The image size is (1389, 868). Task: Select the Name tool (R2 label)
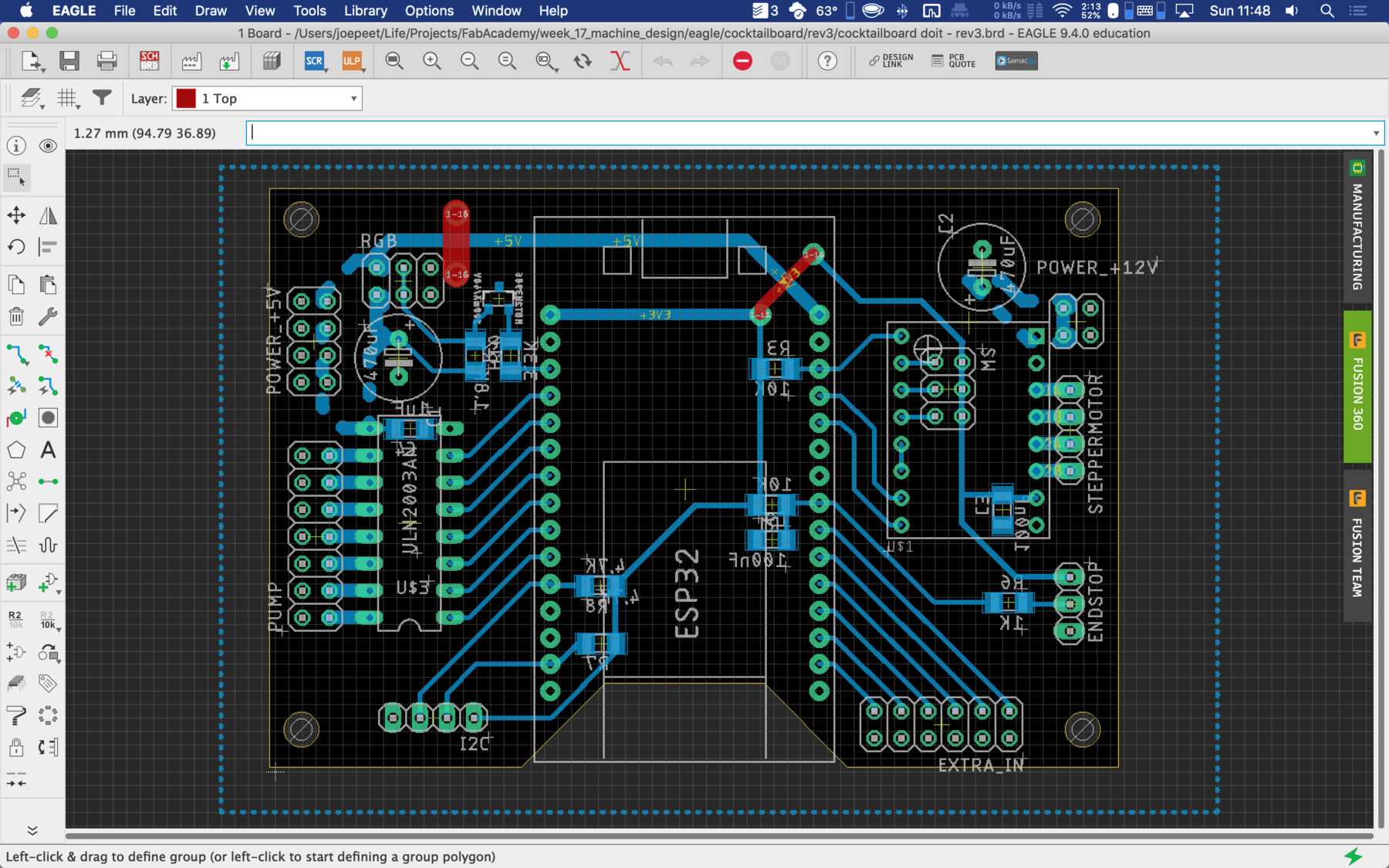(16, 620)
